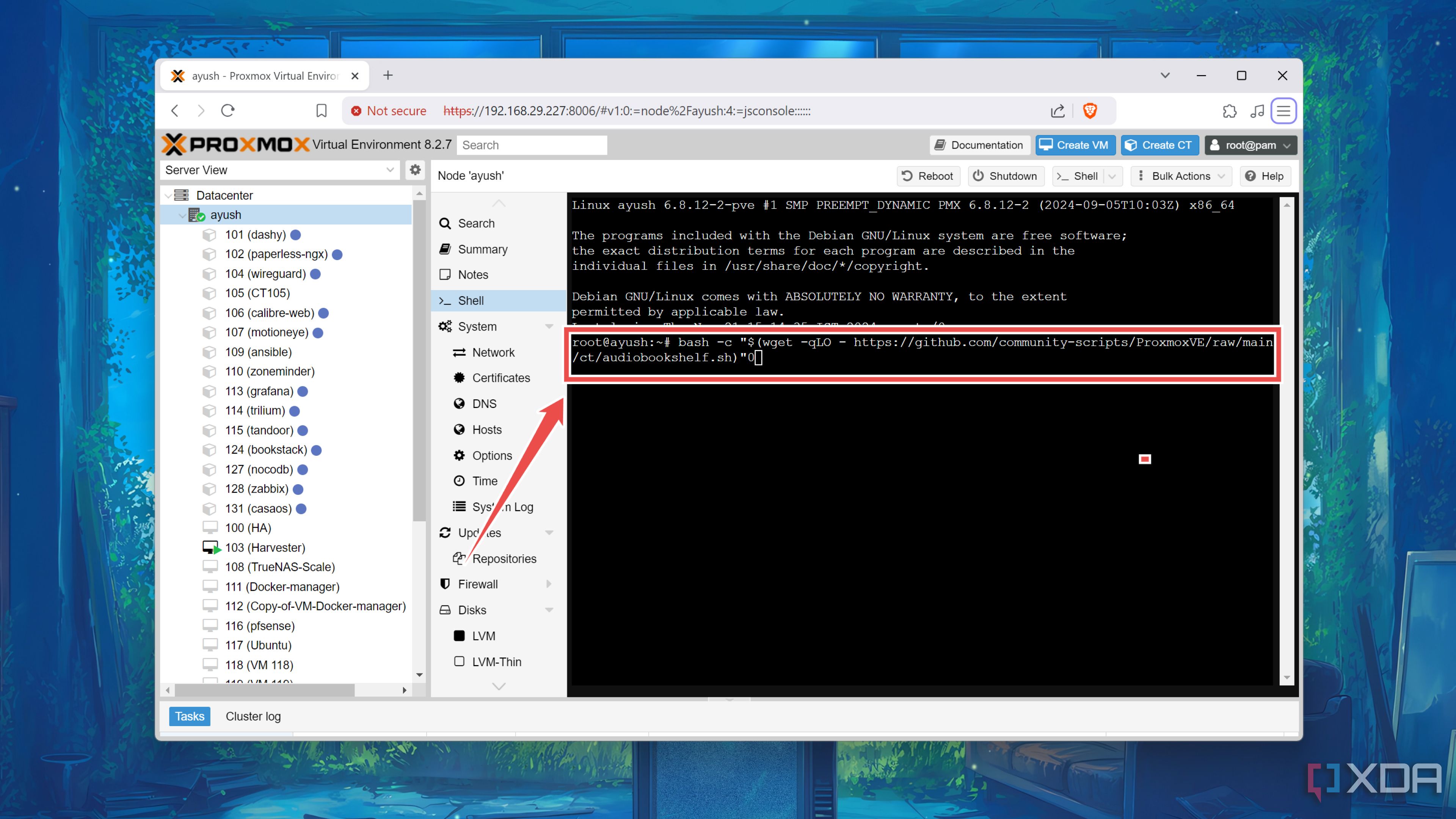Expand the Shell button dropdown arrow

point(1112,176)
